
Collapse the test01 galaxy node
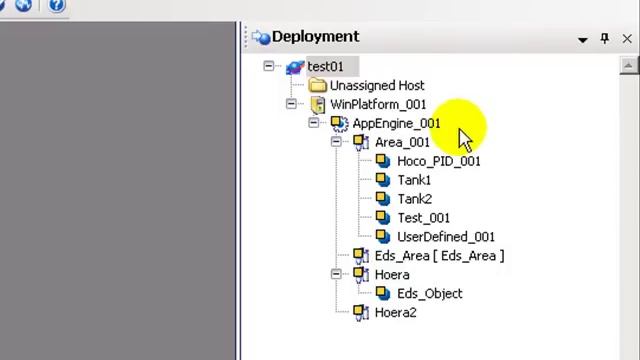tap(269, 66)
